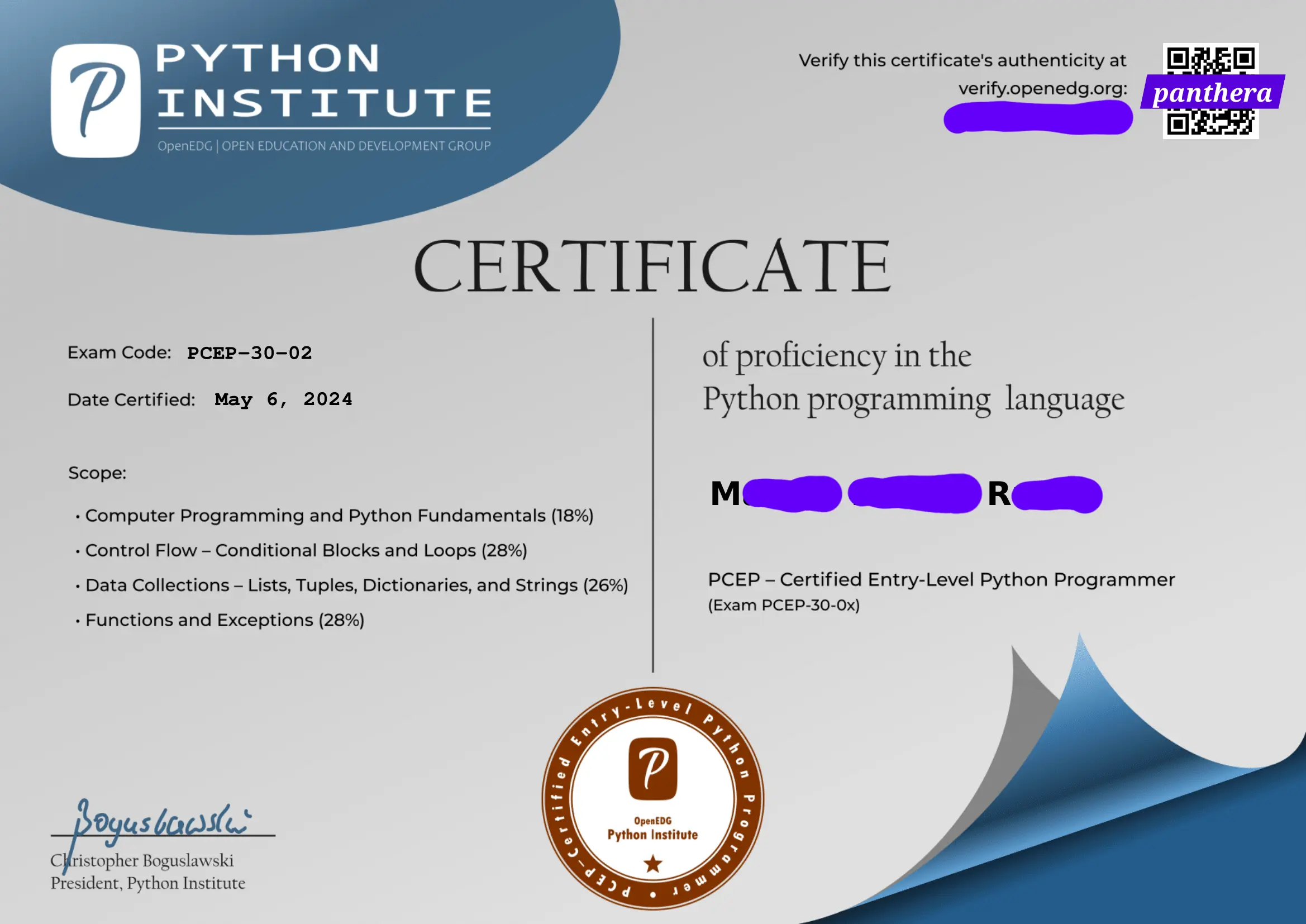The height and width of the screenshot is (924, 1306).
Task: Click 'Data Collections – Lists, Tuples, Dictionaries, and Strings (26%)'
Action: pos(356,585)
